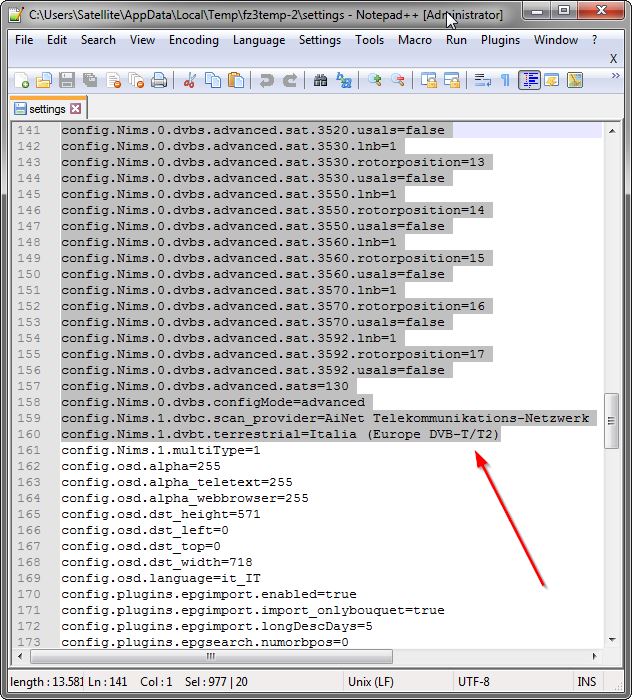Click the vertical scrollbar thumb
The image size is (632, 700).
(611, 421)
